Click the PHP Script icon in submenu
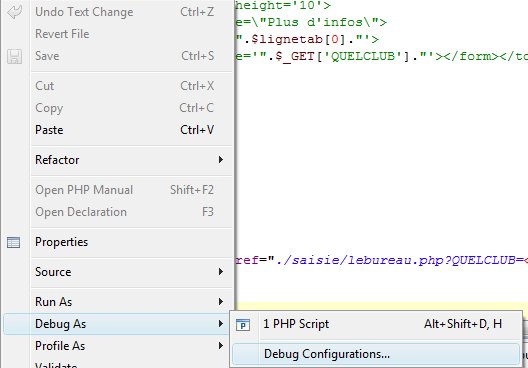Image resolution: width=528 pixels, height=368 pixels. coord(243,325)
